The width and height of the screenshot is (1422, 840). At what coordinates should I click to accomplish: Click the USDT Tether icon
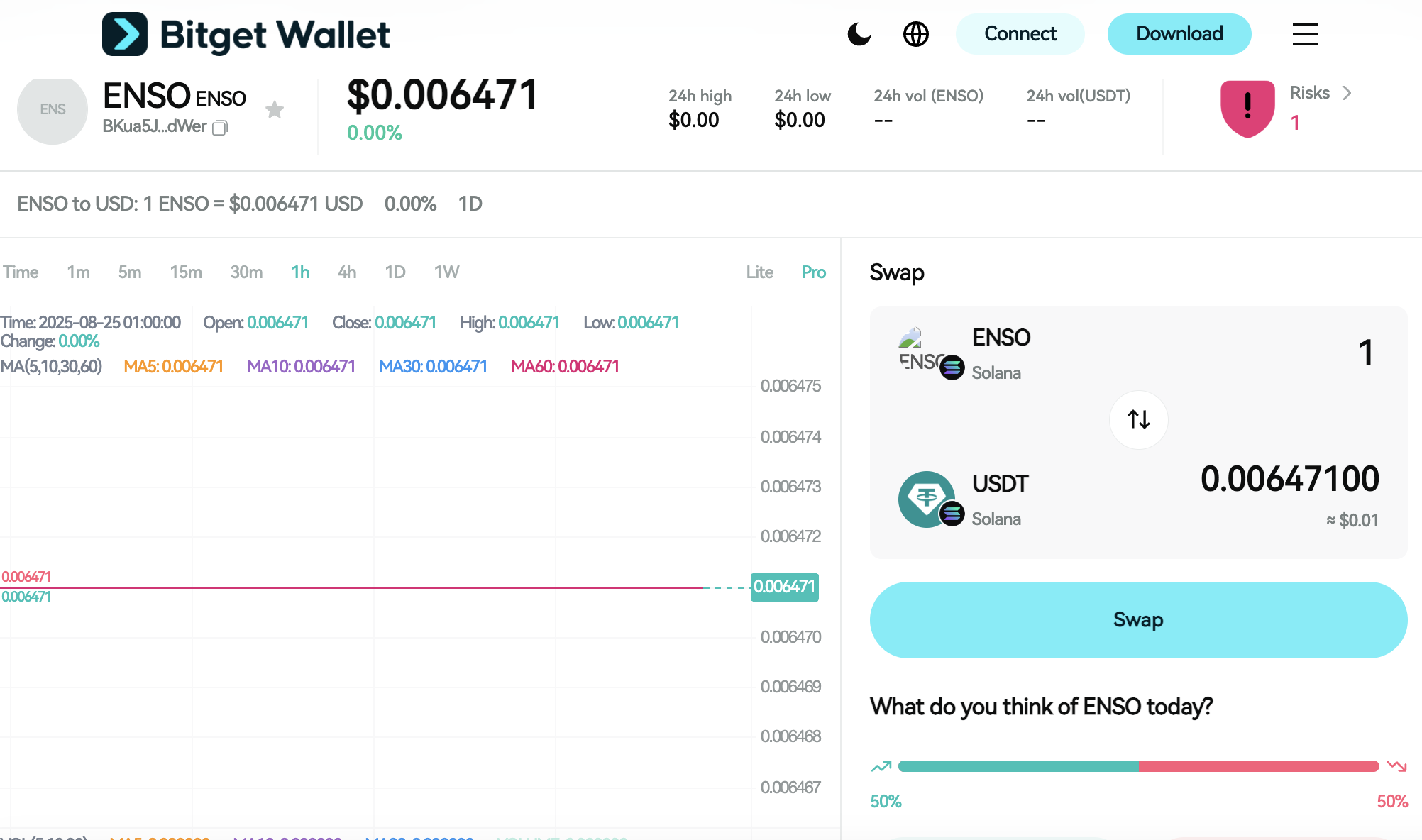coord(928,499)
